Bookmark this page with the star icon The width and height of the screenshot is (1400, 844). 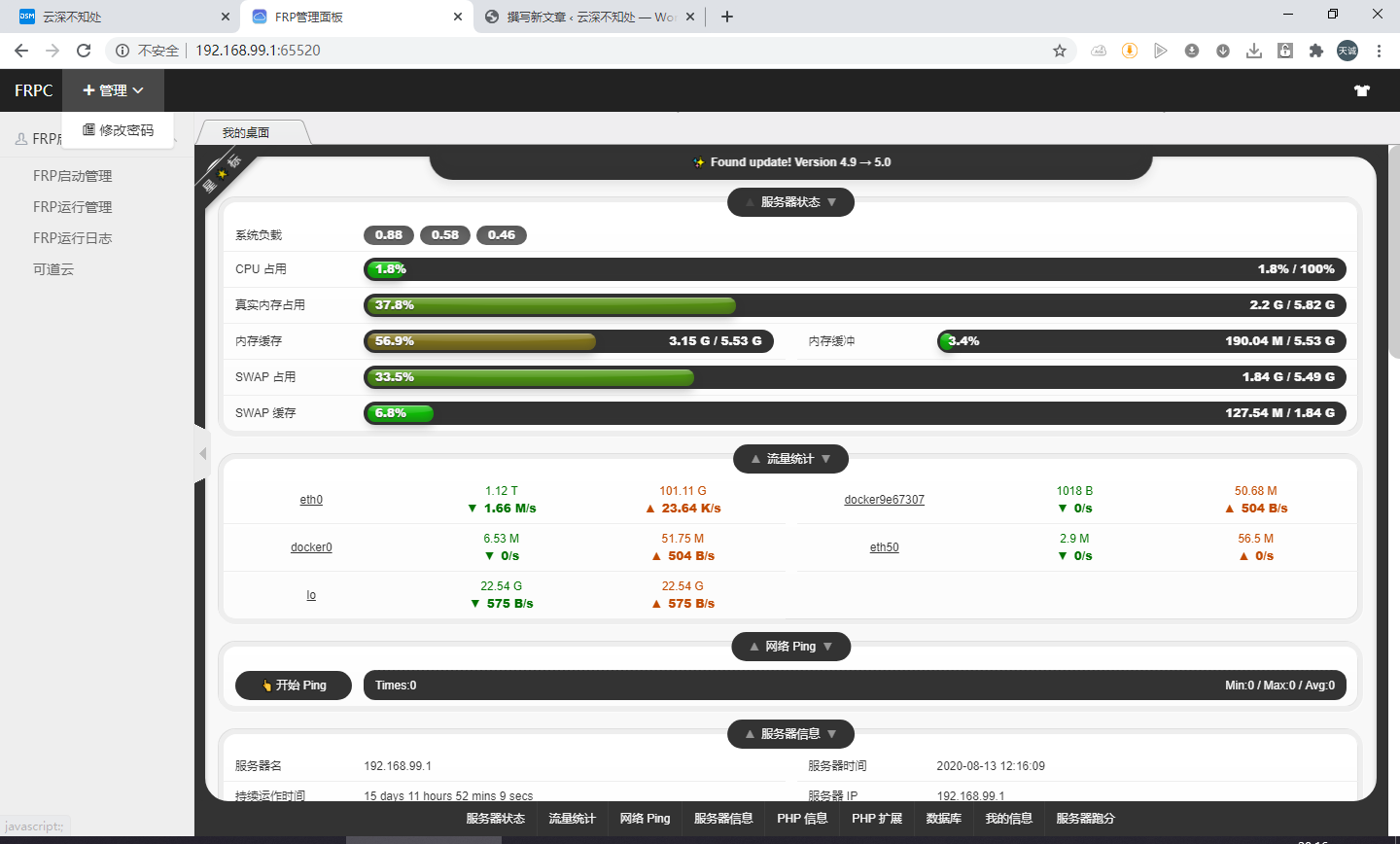pyautogui.click(x=1060, y=51)
